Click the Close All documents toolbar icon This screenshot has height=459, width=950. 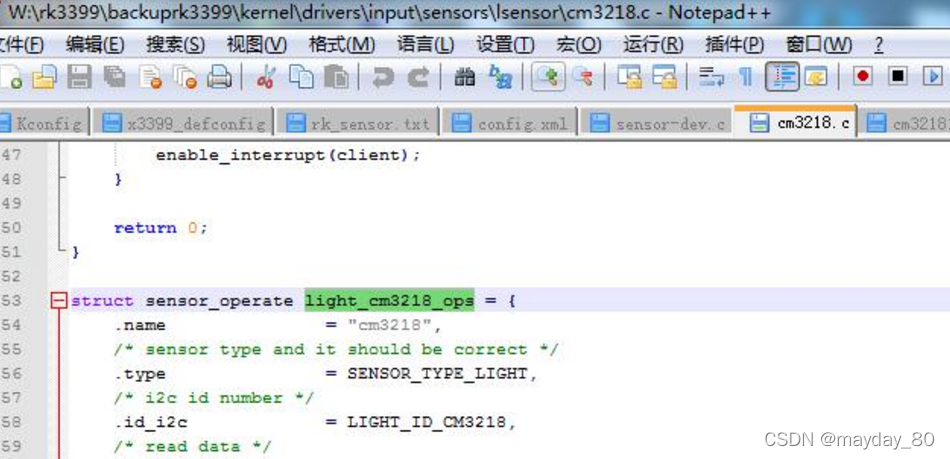pos(185,78)
